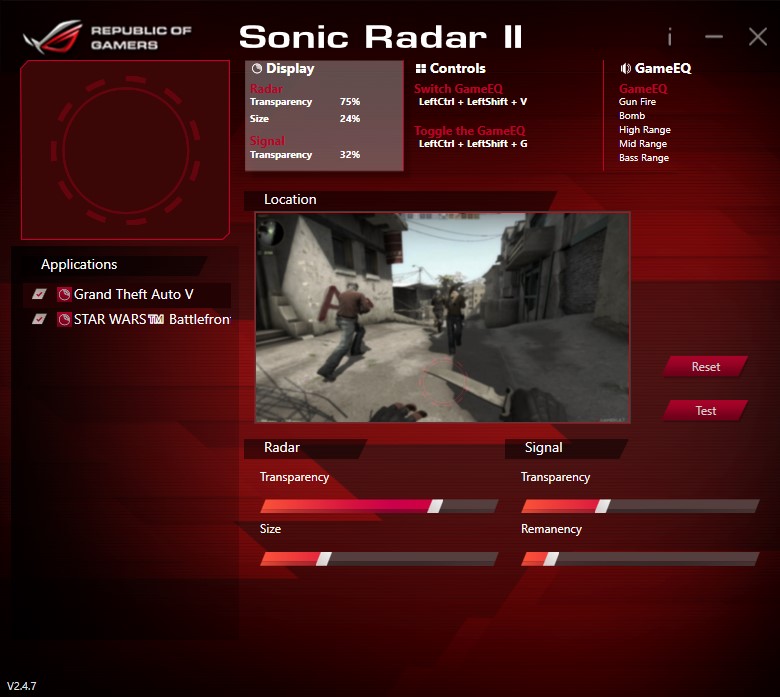Viewport: 780px width, 697px height.
Task: Click the LeftCtrl + LeftShift + V shortcut
Action: tap(473, 102)
